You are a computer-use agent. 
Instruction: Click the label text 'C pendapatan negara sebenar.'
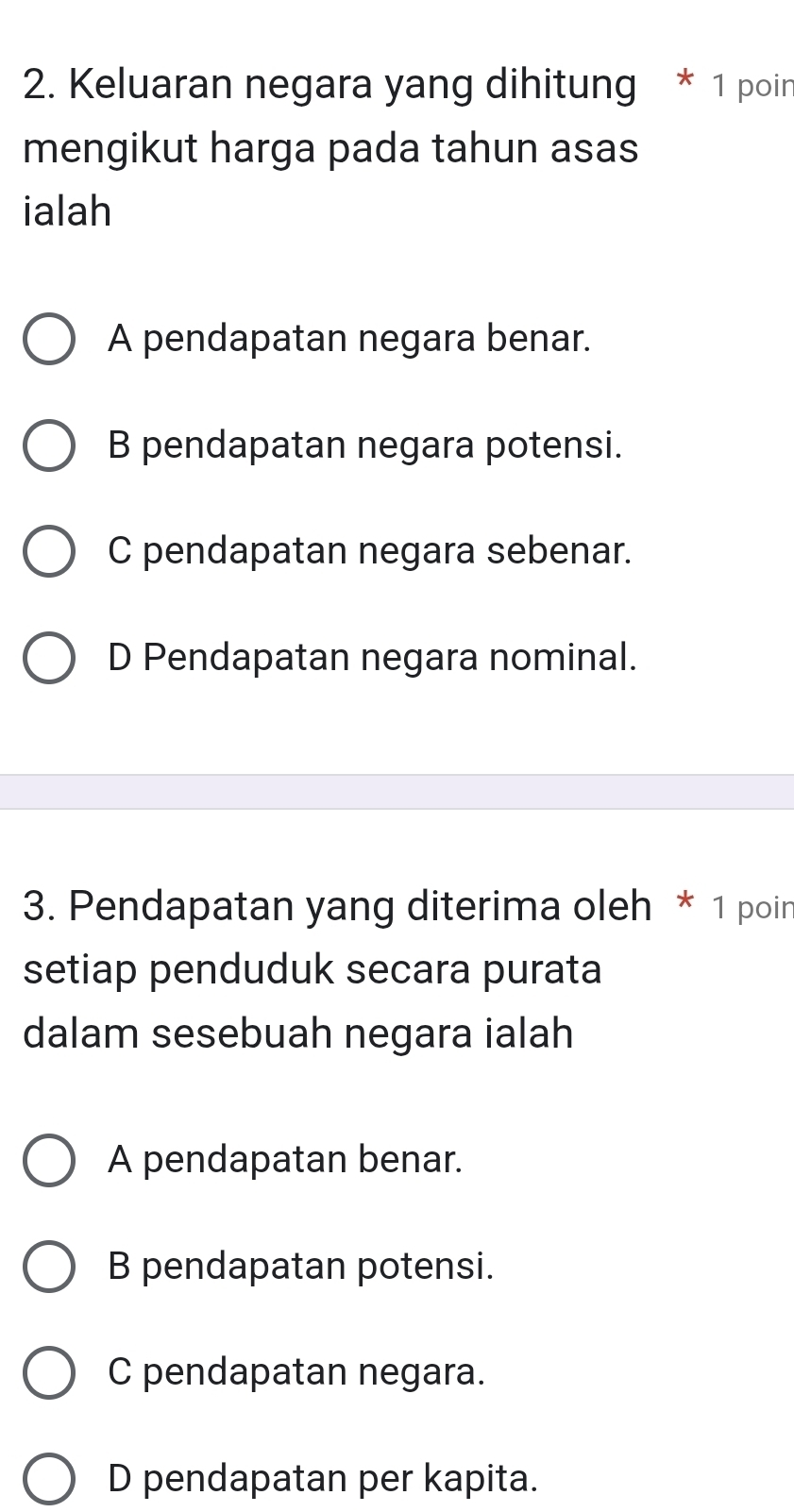(370, 550)
